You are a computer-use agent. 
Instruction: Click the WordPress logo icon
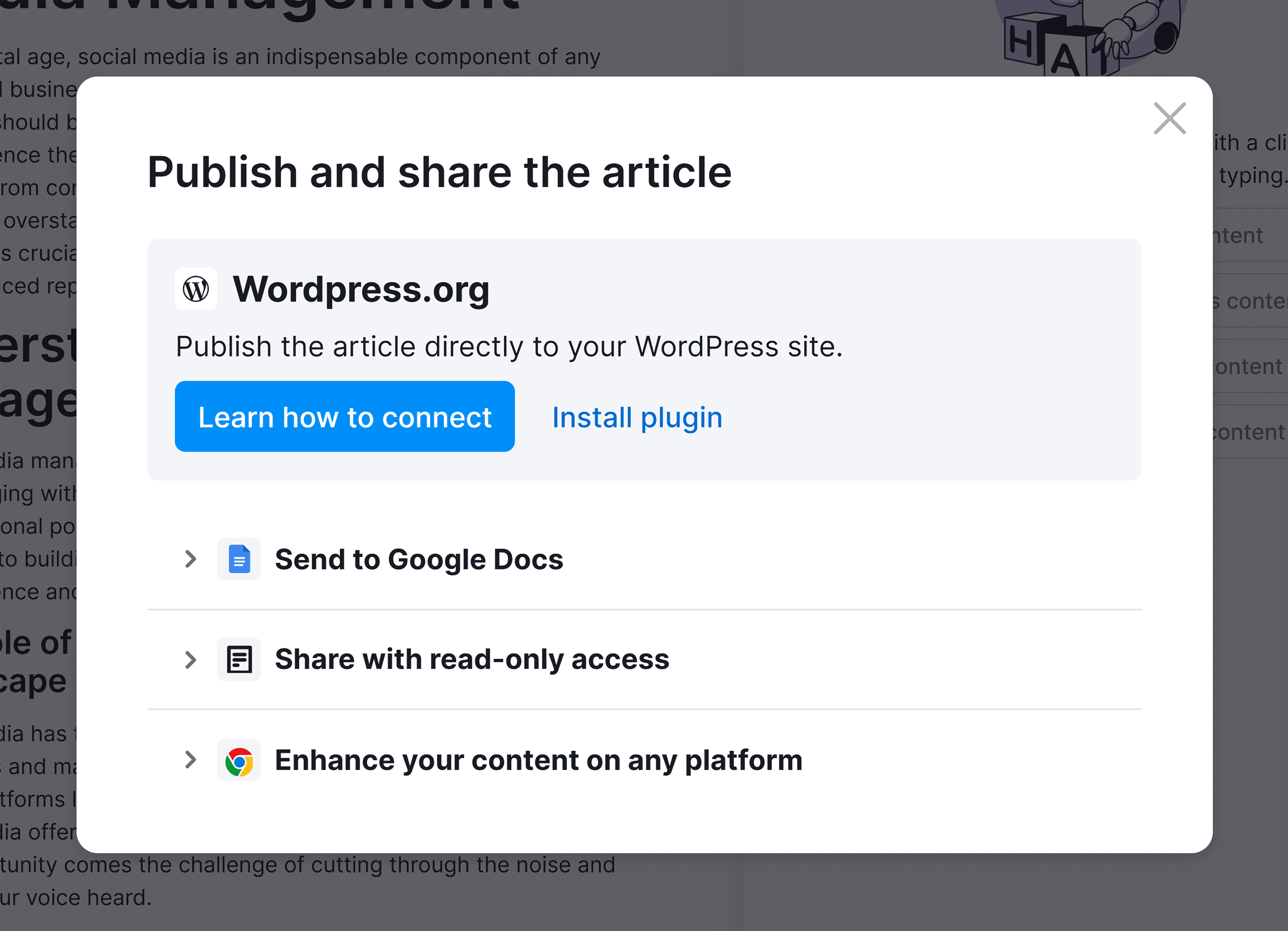(196, 289)
